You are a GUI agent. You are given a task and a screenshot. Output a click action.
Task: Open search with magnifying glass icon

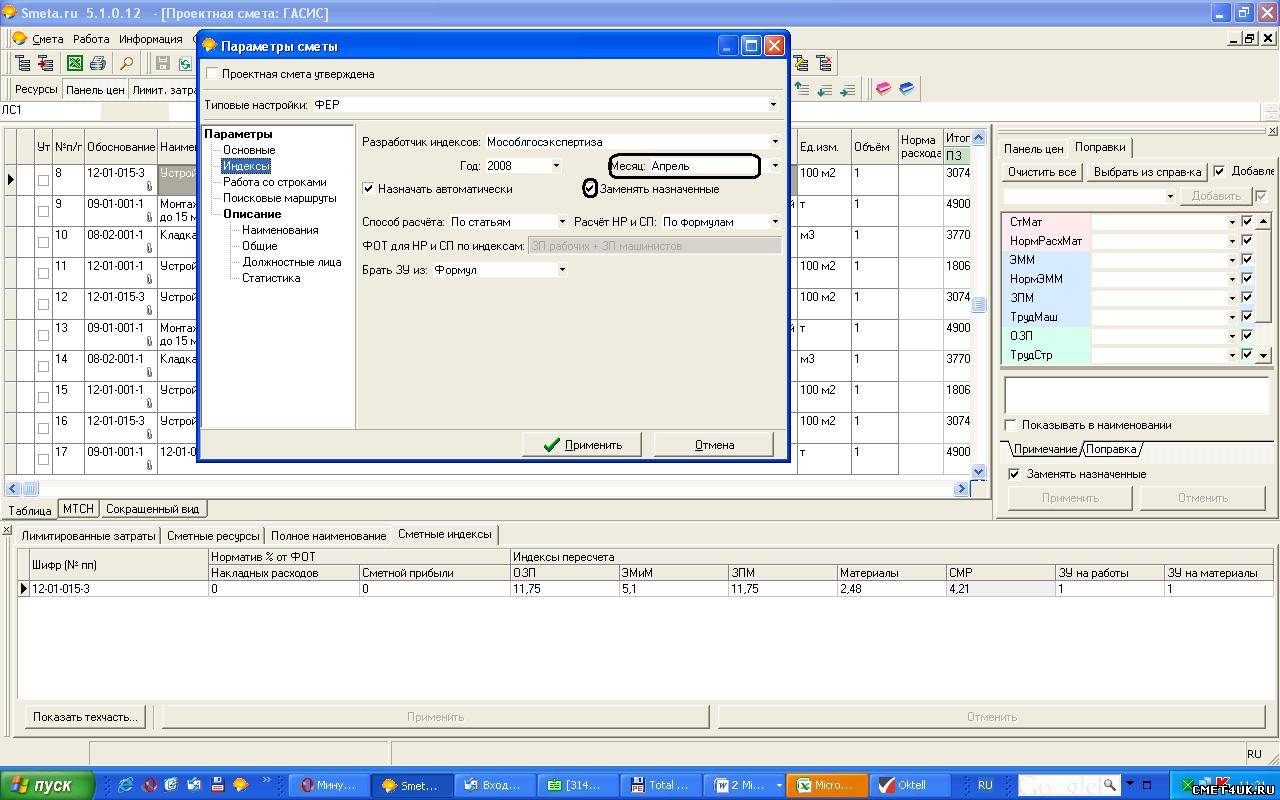(127, 63)
